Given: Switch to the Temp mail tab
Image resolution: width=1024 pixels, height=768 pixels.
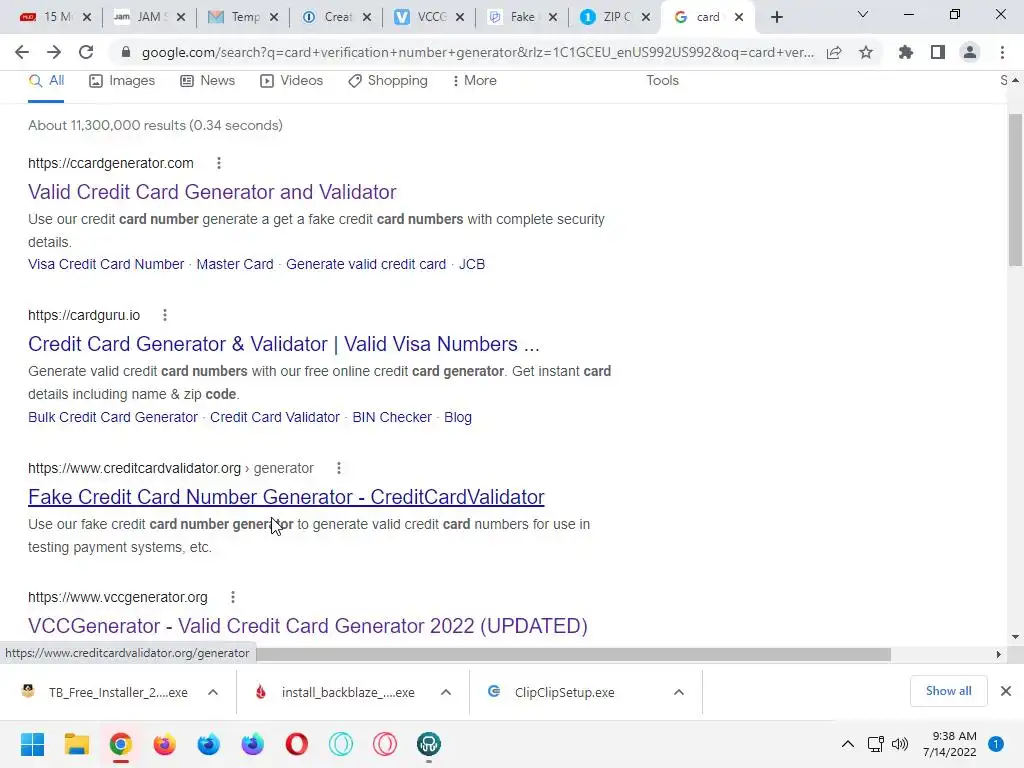Looking at the screenshot, I should pos(243,17).
